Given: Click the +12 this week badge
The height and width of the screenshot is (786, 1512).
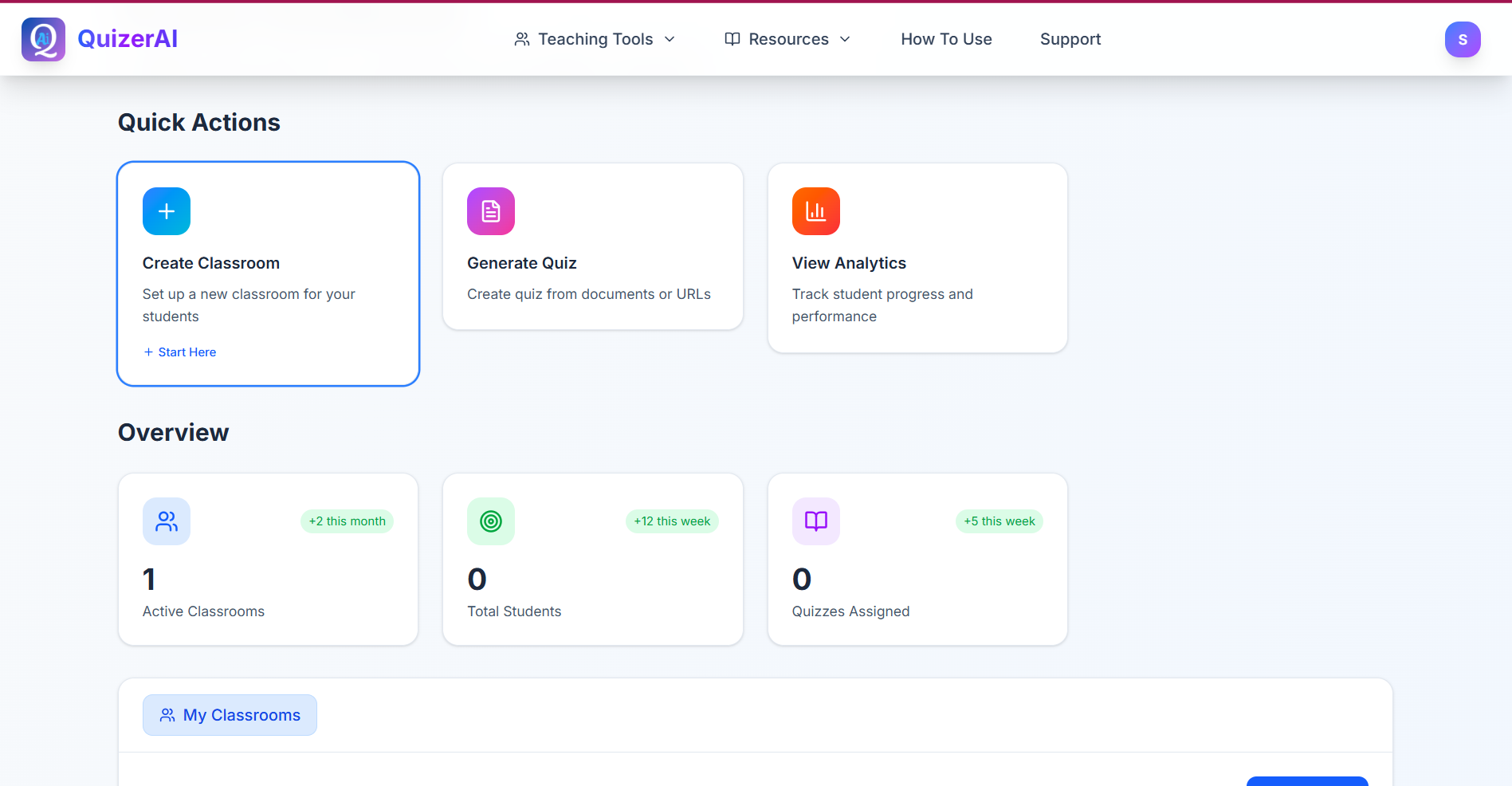Looking at the screenshot, I should point(672,521).
